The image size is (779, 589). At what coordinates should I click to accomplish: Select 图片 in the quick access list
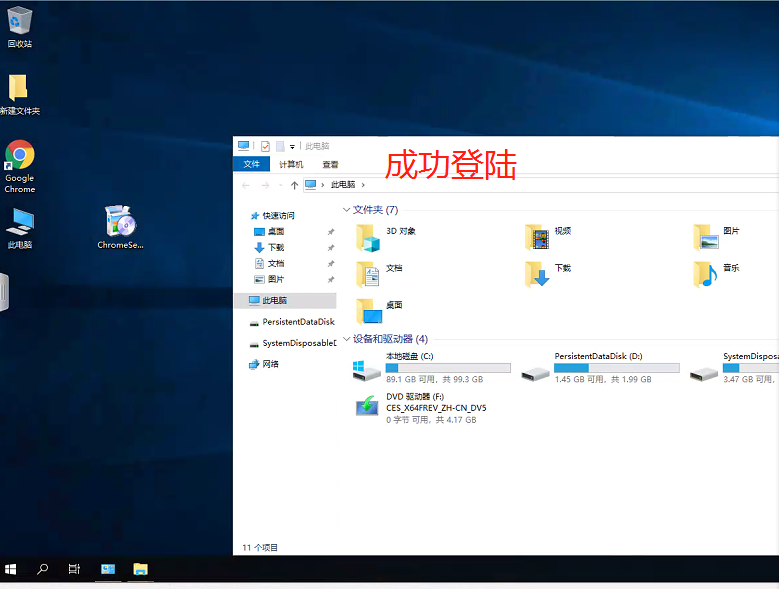[x=276, y=279]
